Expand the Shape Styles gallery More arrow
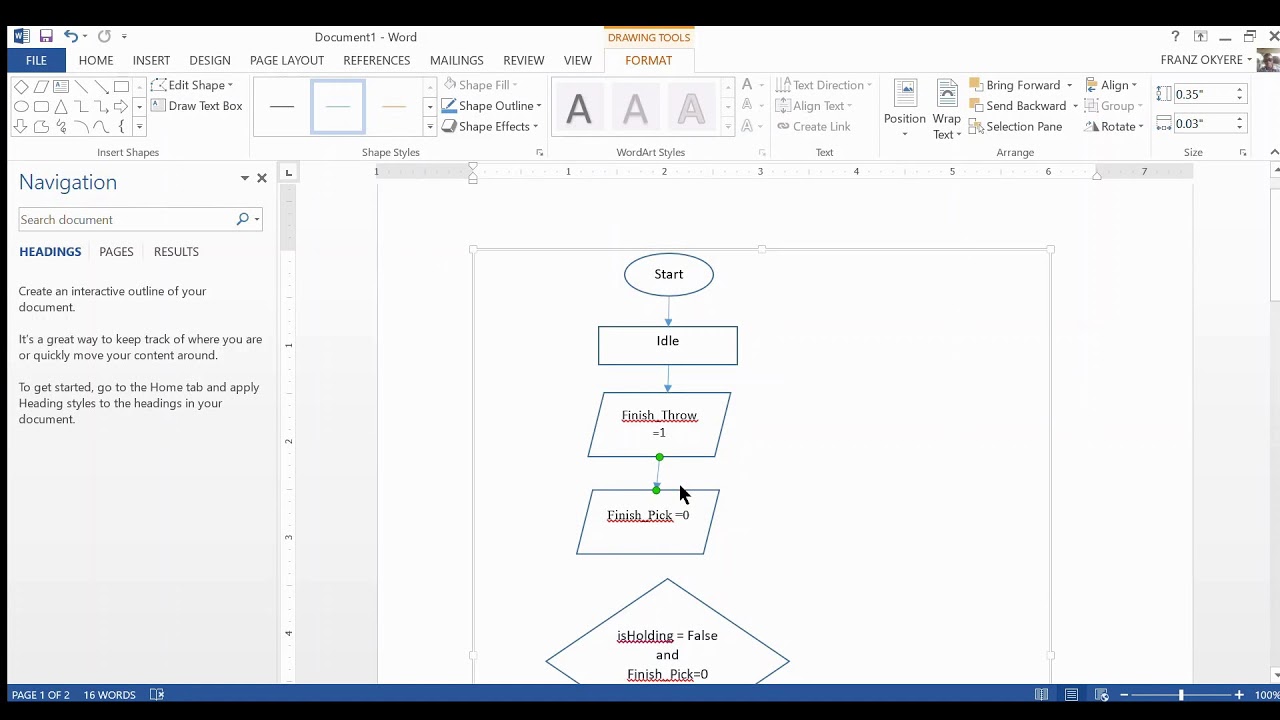Viewport: 1280px width, 720px height. click(x=430, y=126)
